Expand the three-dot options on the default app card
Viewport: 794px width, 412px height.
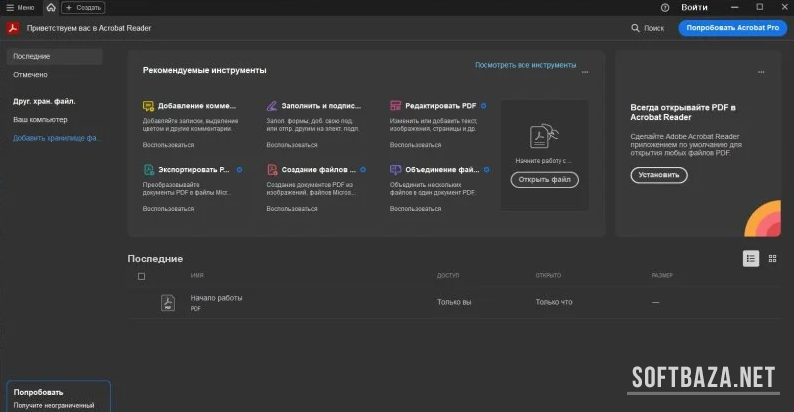coord(761,72)
